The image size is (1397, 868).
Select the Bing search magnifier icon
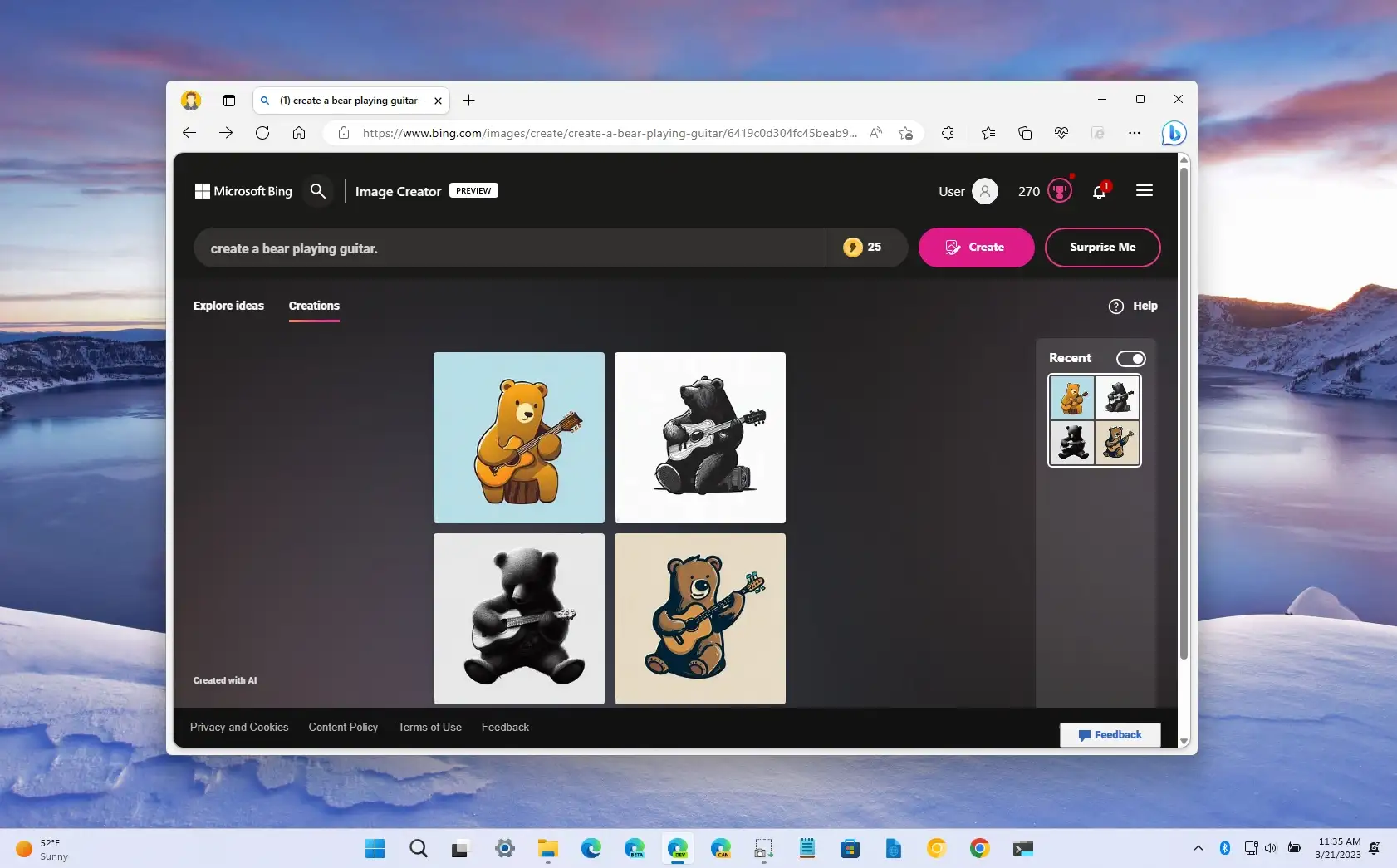[x=318, y=191]
